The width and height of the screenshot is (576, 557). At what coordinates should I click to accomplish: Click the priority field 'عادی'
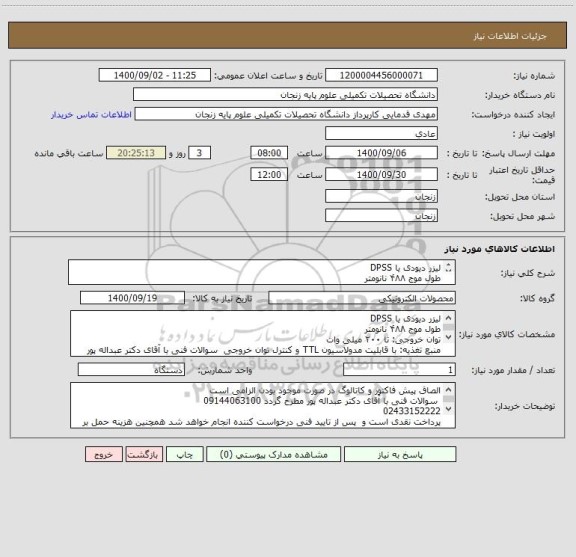coord(381,133)
